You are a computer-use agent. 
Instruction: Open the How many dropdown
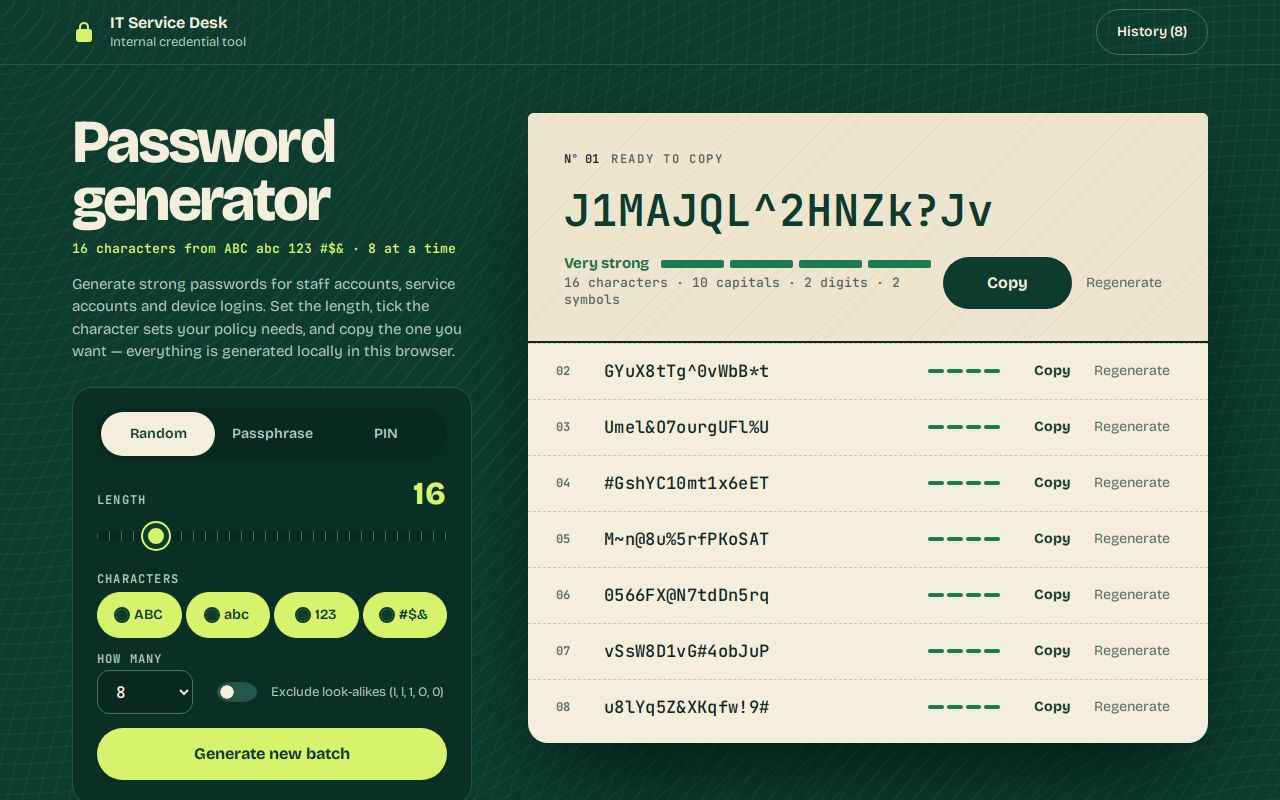(145, 692)
